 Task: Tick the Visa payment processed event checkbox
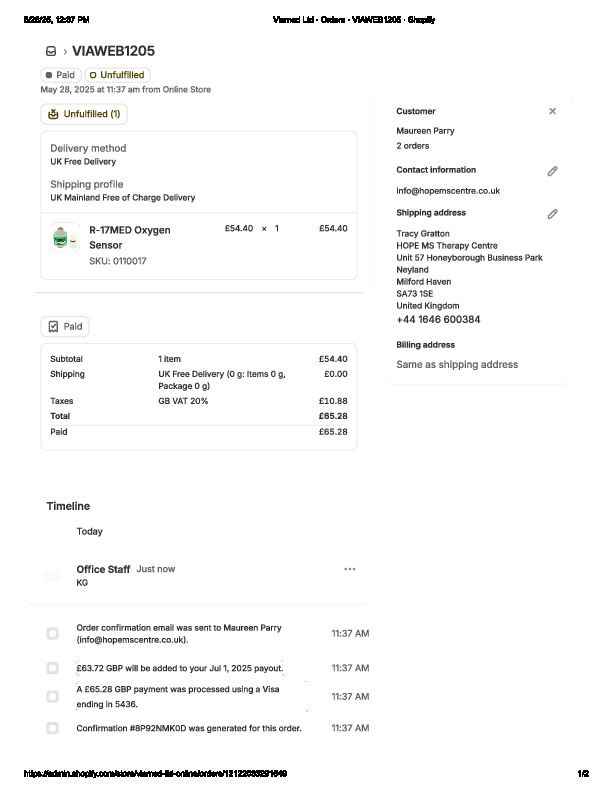tap(52, 696)
